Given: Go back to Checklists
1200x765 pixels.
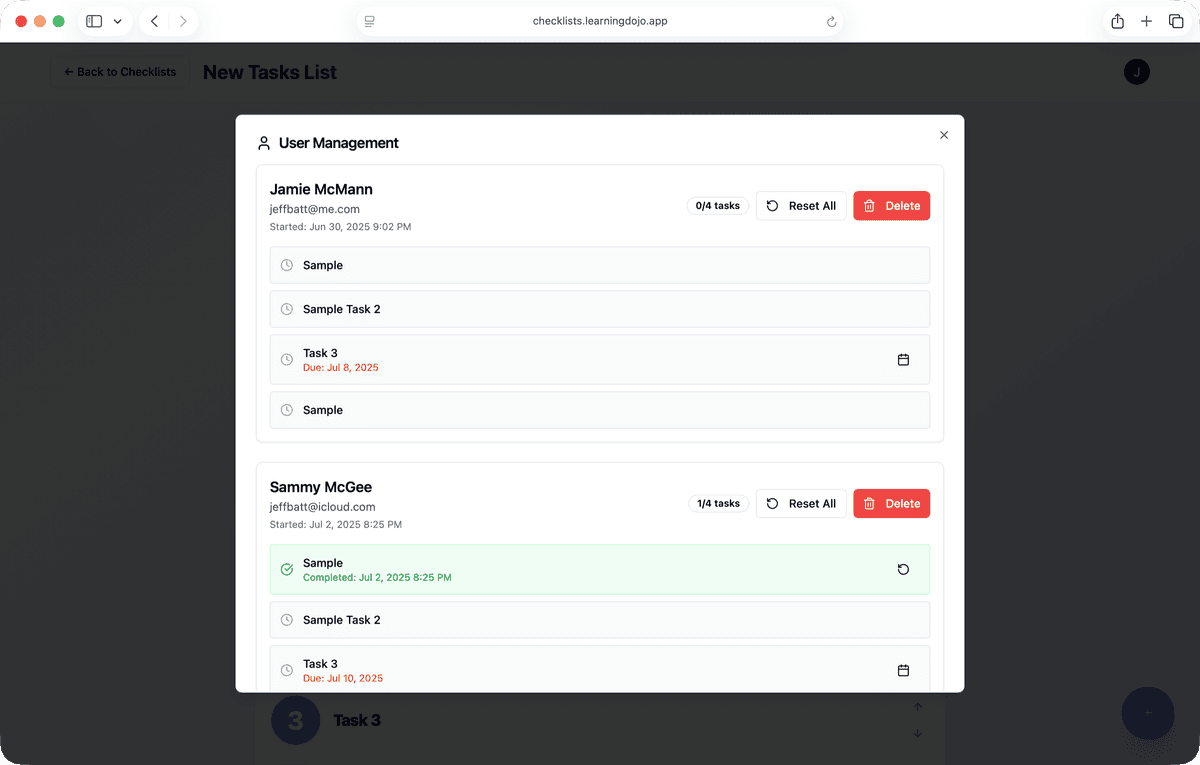Looking at the screenshot, I should click(120, 72).
